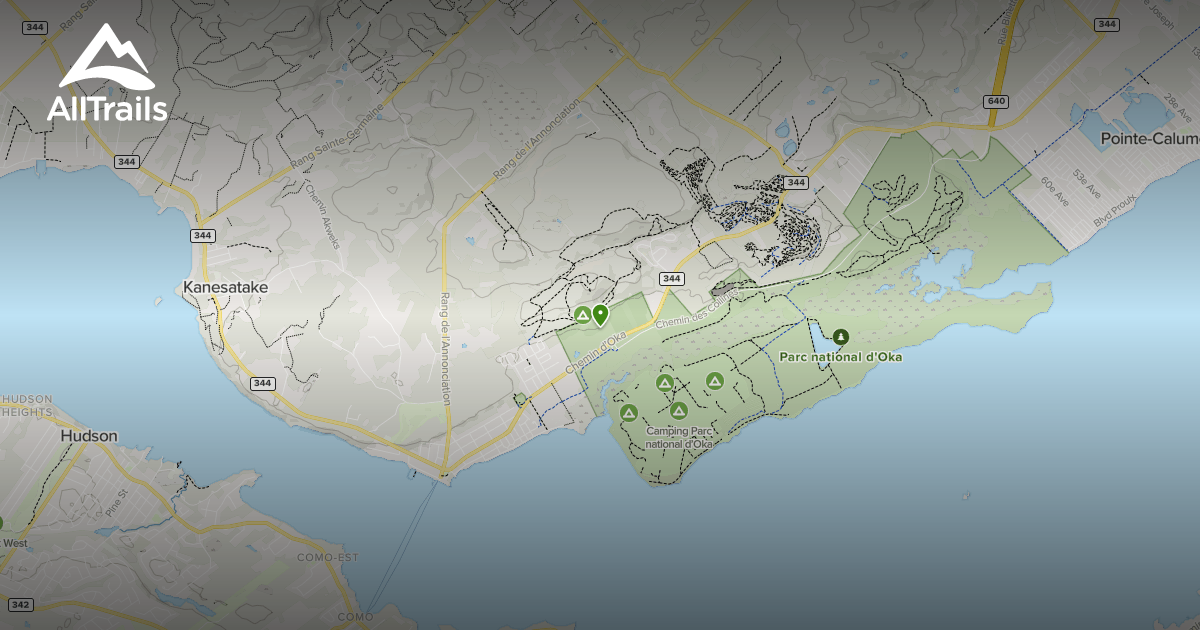Image resolution: width=1200 pixels, height=630 pixels.
Task: Open the green trailhead pin marker
Action: 600,316
